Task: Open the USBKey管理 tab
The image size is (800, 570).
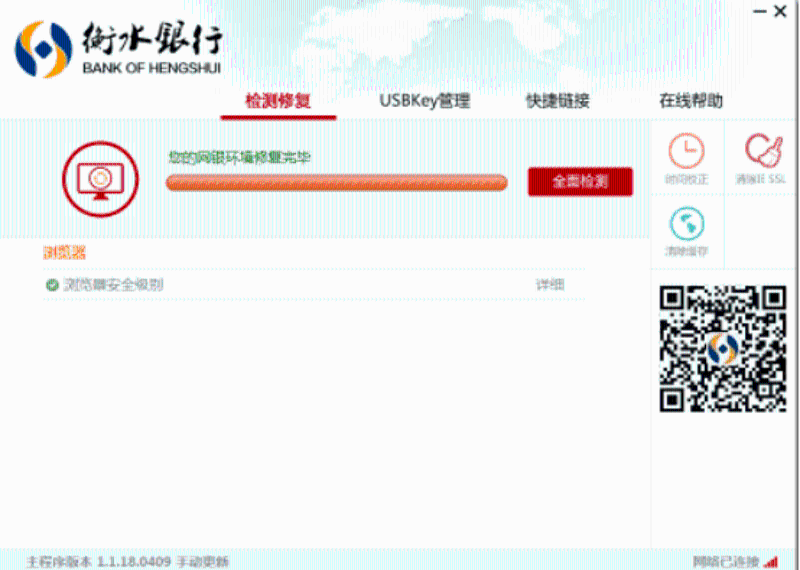Action: click(x=424, y=101)
